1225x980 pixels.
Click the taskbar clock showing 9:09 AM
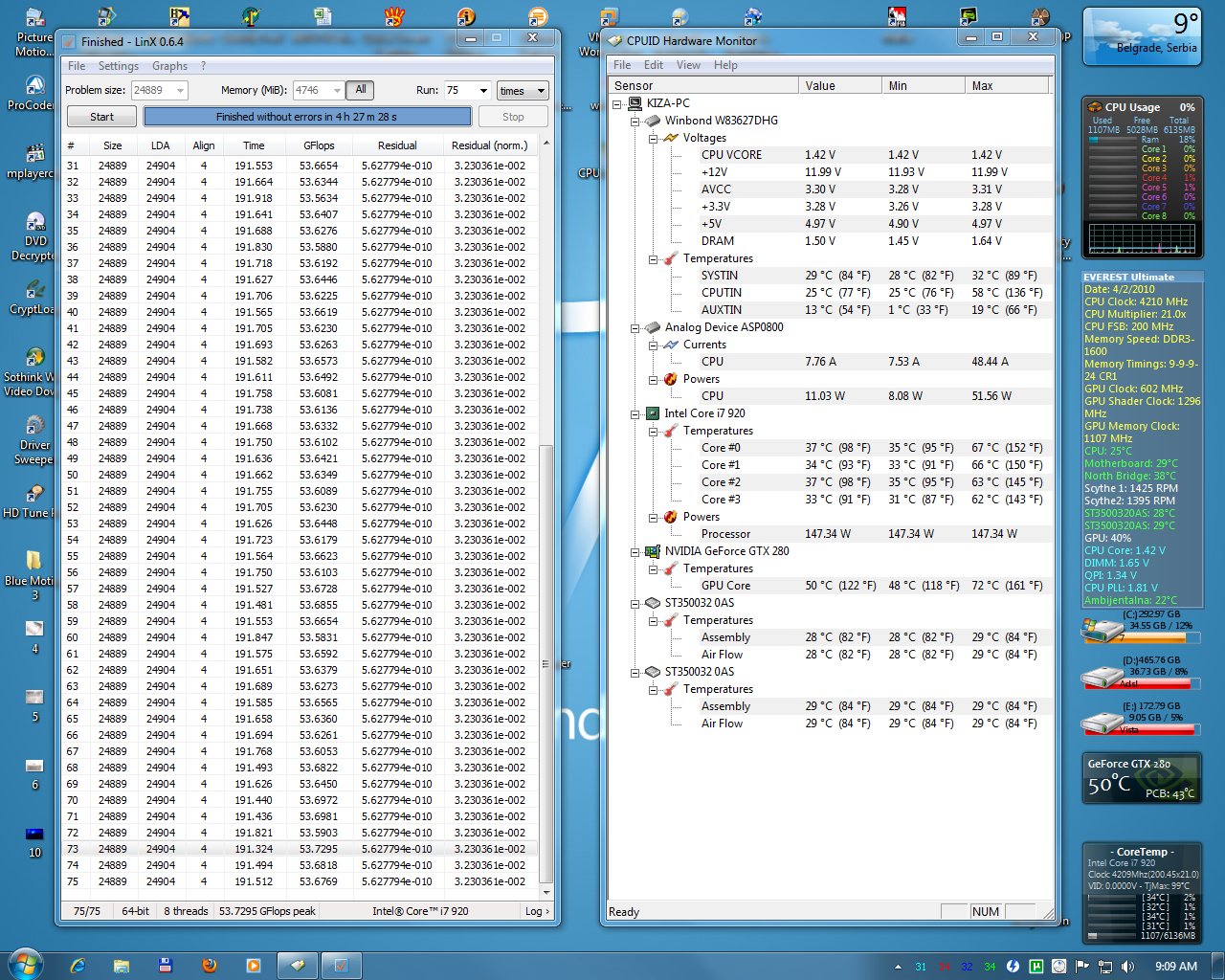pos(1175,966)
